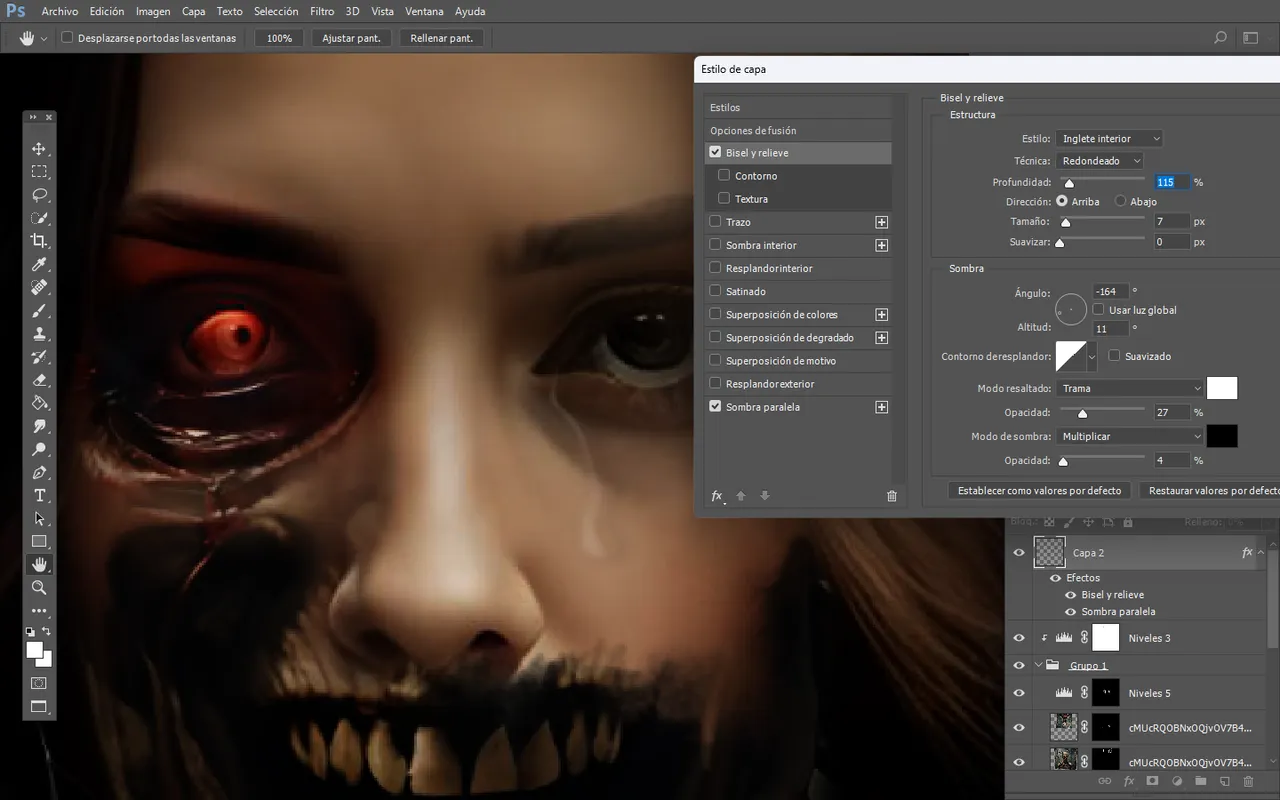Open the Estilo dropdown (Inglete interior)

(1109, 139)
